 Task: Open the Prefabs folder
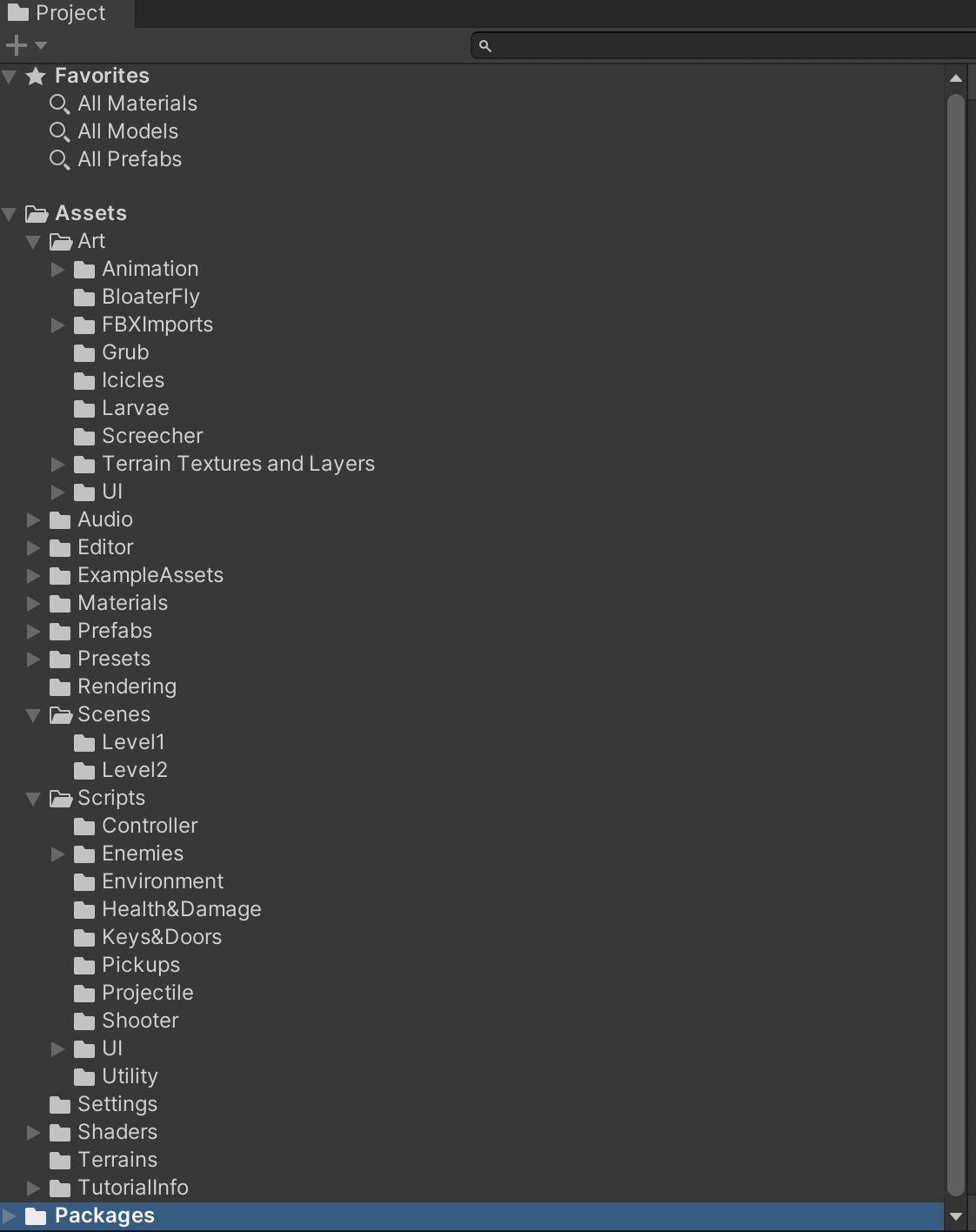coord(114,631)
